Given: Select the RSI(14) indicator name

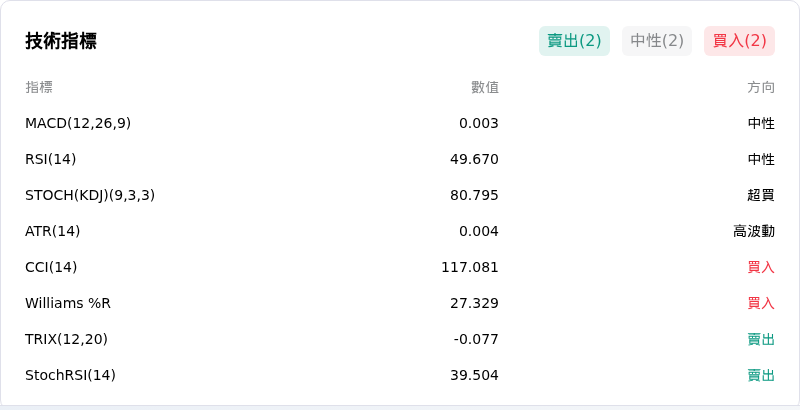Looking at the screenshot, I should click(x=51, y=160).
